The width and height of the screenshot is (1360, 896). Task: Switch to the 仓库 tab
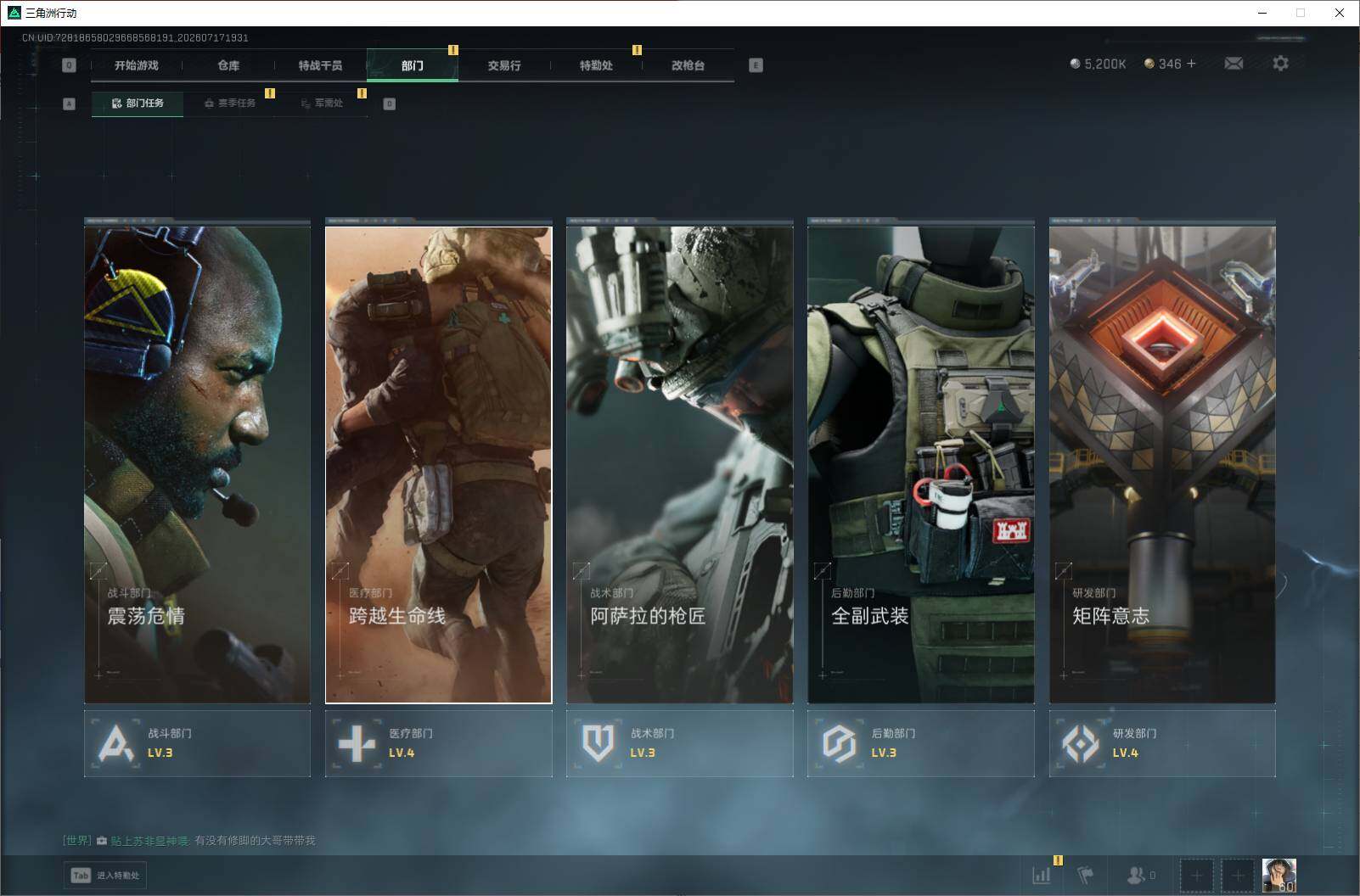[x=228, y=65]
